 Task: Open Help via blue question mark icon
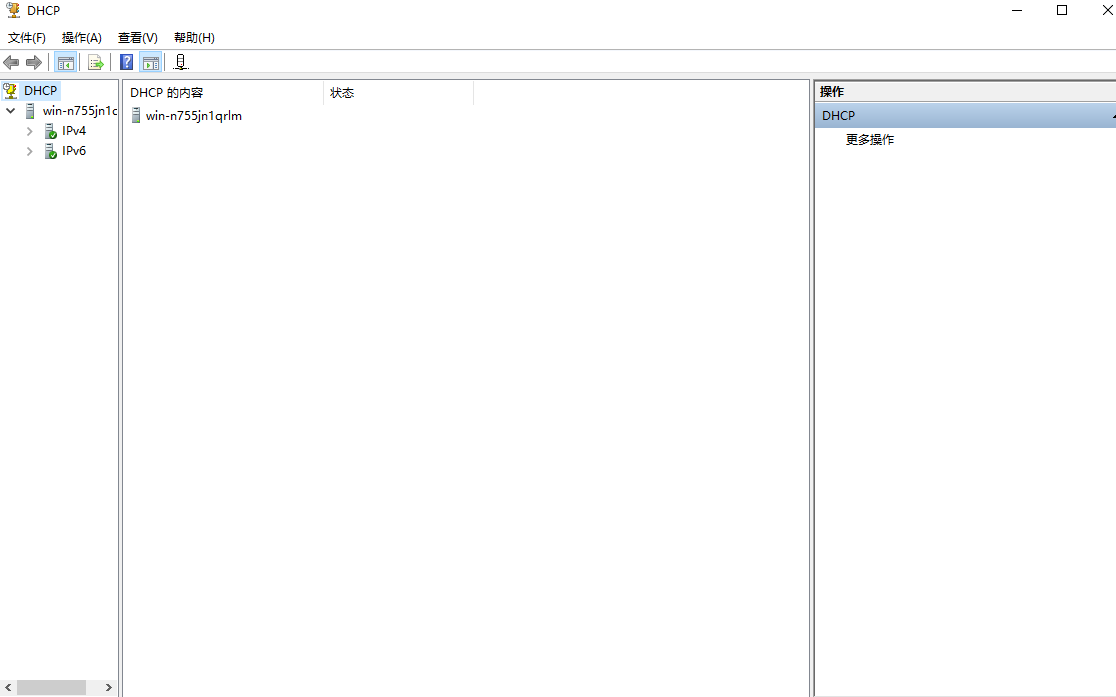[126, 63]
